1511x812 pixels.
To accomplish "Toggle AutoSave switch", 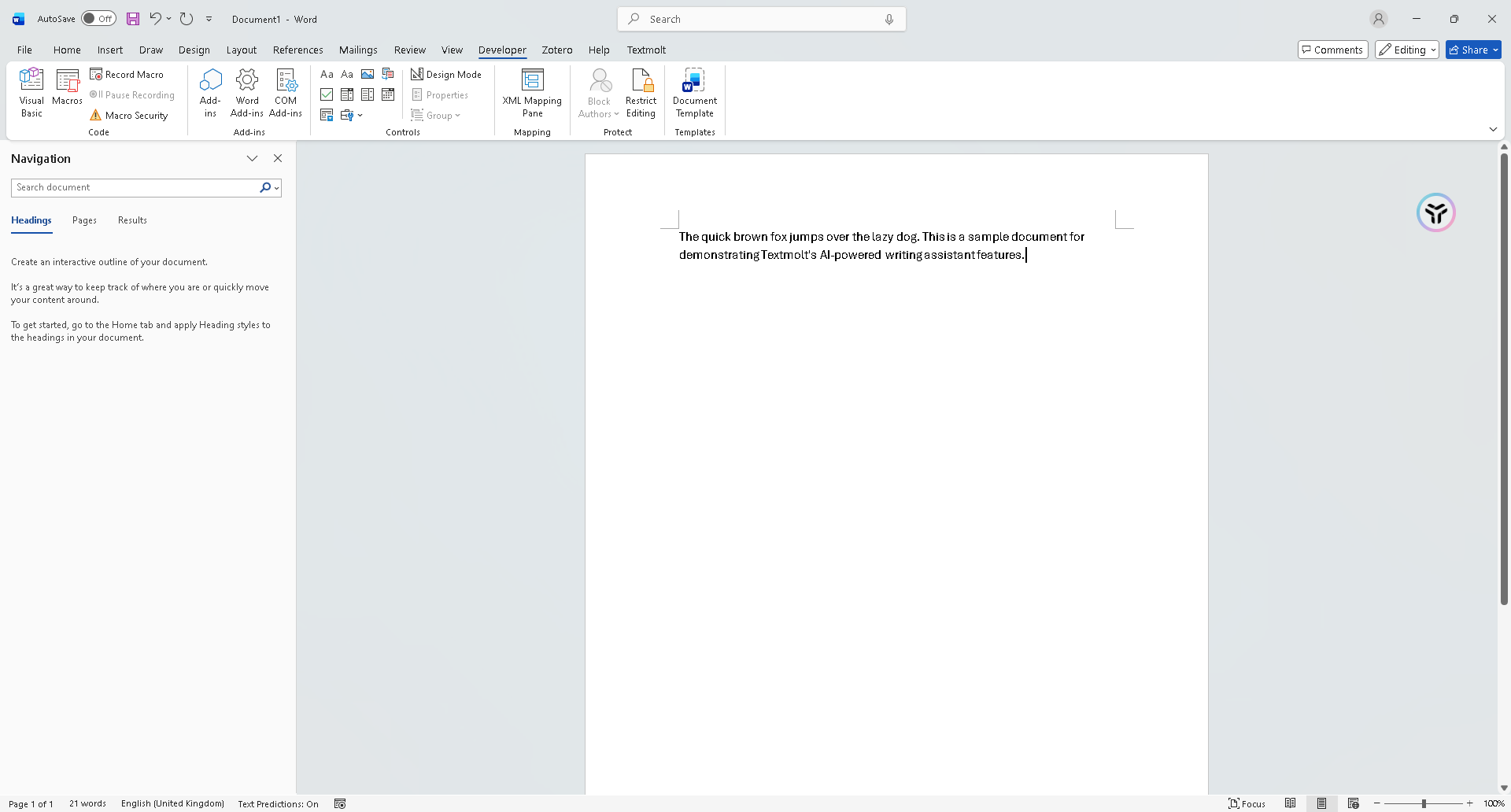I will [x=99, y=19].
